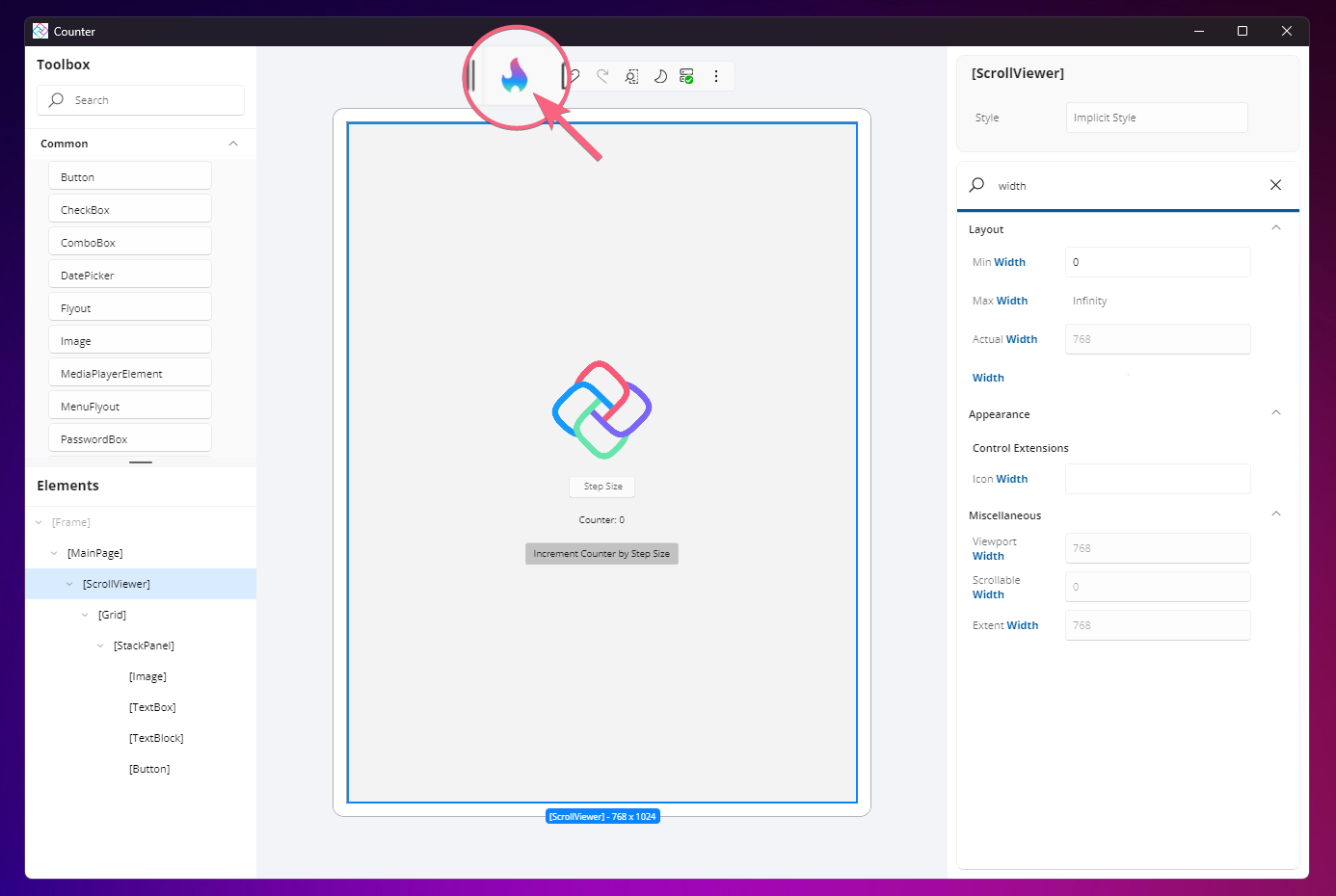Click the redo arrow in toolbar

click(x=602, y=76)
